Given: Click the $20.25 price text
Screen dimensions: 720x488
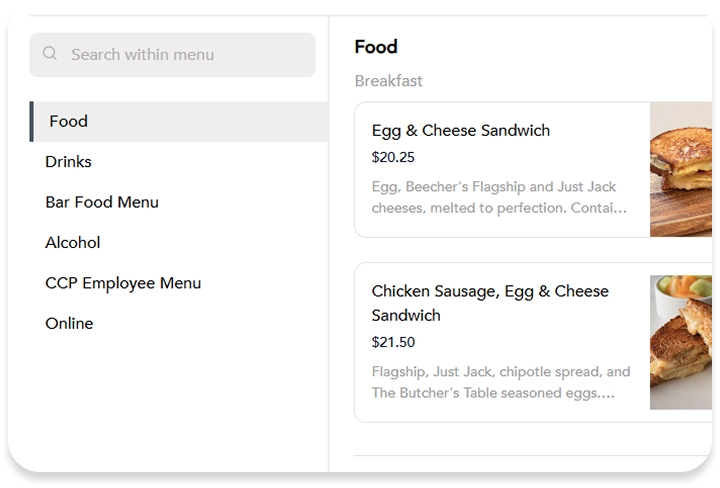Looking at the screenshot, I should click(393, 157).
